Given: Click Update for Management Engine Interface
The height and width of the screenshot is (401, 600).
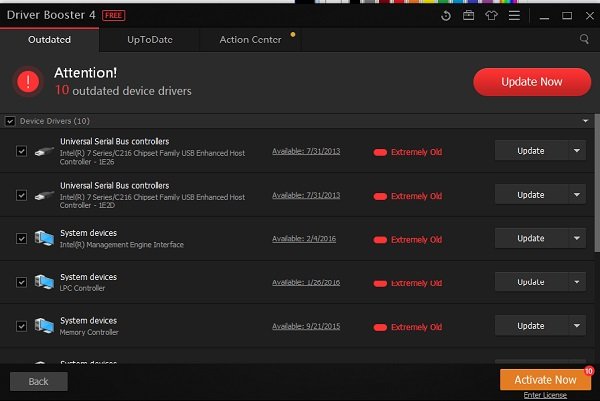Looking at the screenshot, I should [x=531, y=238].
